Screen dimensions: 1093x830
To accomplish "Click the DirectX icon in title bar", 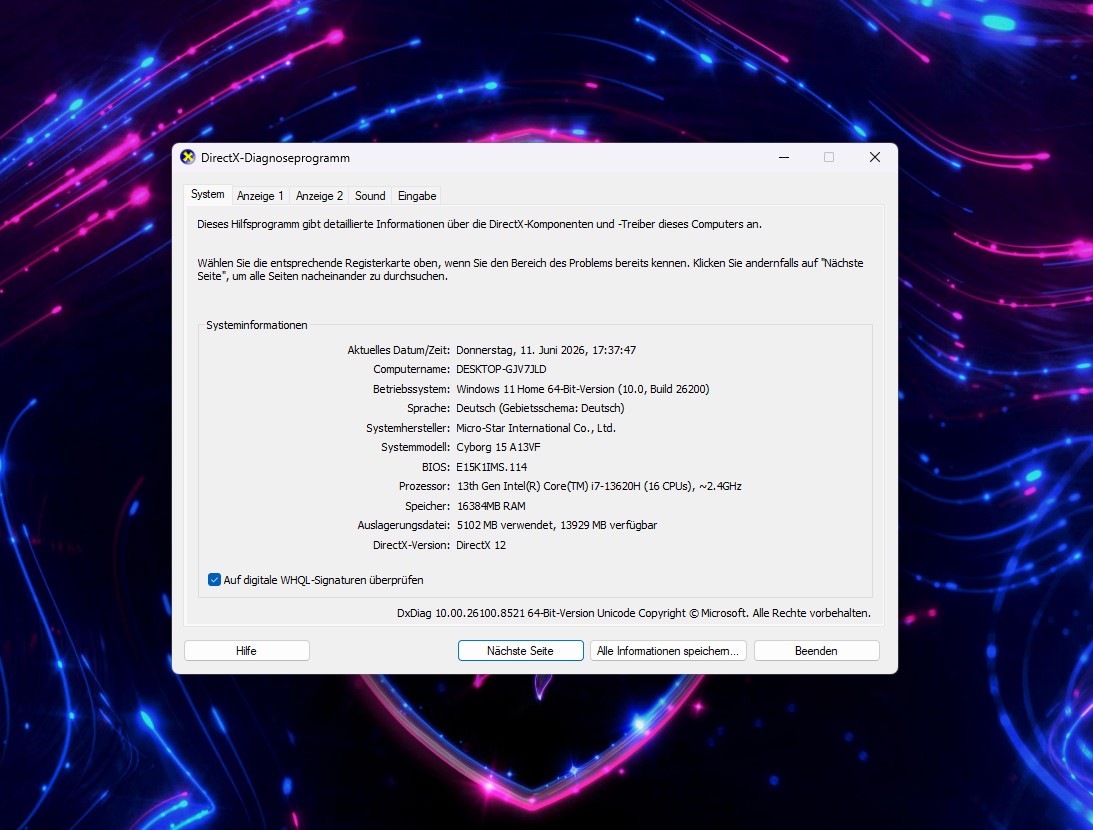I will coord(188,157).
